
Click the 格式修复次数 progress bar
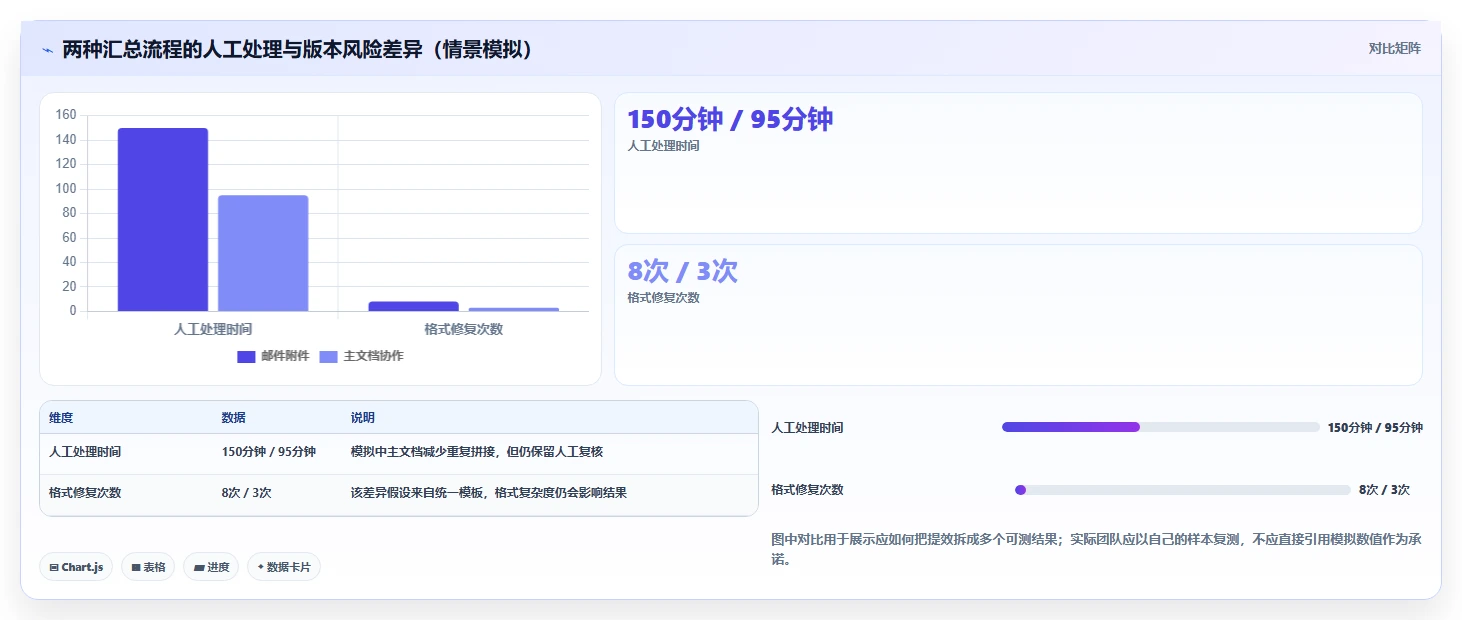[1182, 490]
